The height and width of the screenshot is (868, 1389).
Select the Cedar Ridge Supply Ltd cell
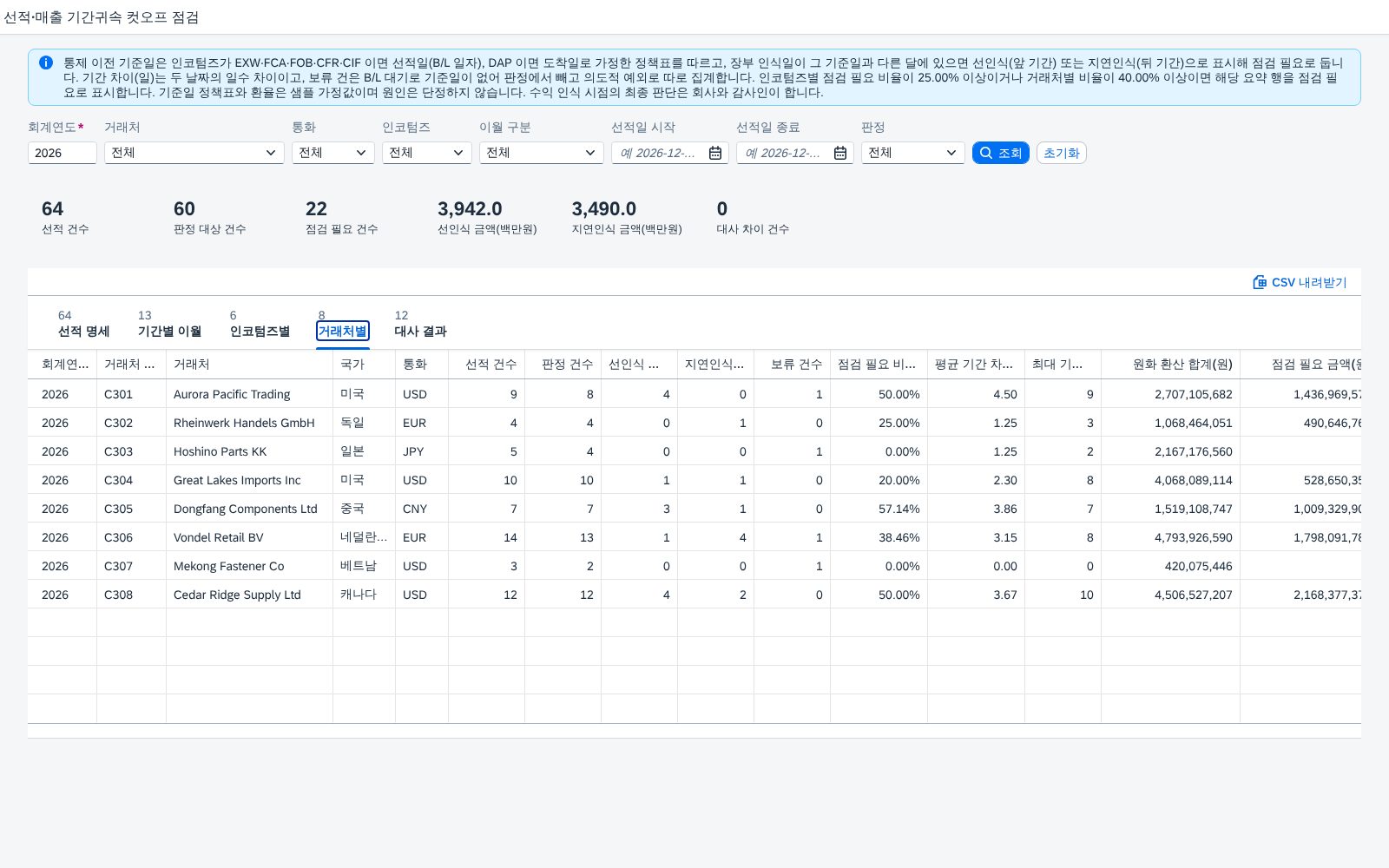[250, 595]
